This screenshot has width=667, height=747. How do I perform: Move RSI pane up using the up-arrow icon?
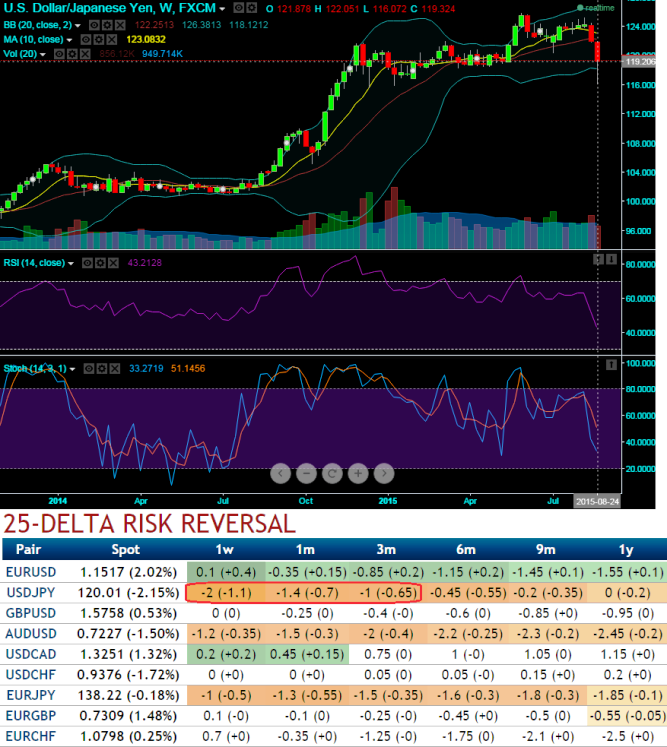(x=598, y=260)
